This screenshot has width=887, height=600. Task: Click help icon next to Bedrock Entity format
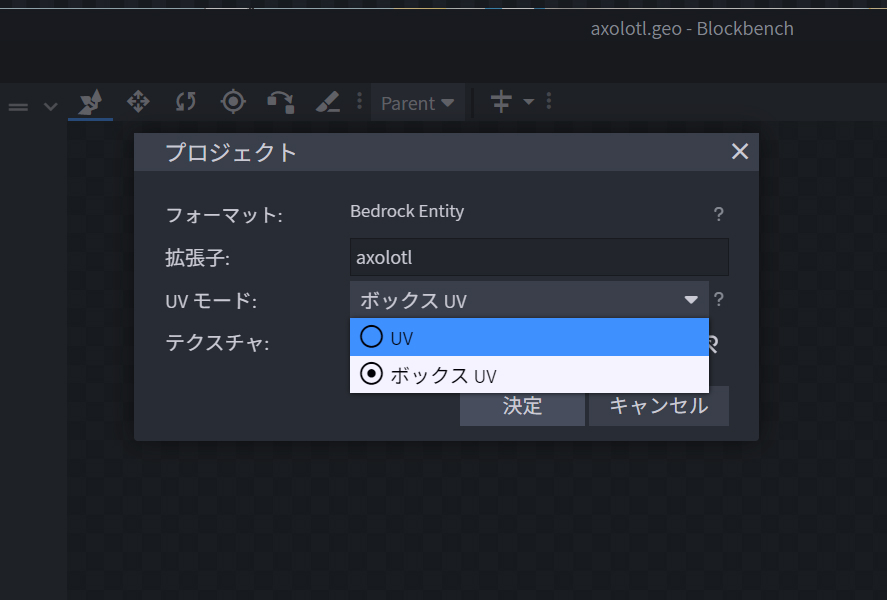click(x=718, y=214)
